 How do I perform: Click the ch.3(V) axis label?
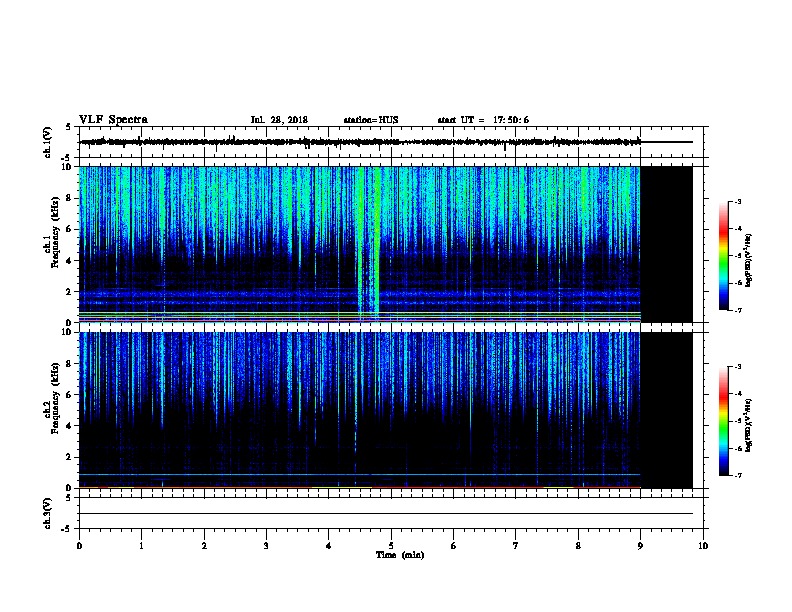tap(47, 513)
